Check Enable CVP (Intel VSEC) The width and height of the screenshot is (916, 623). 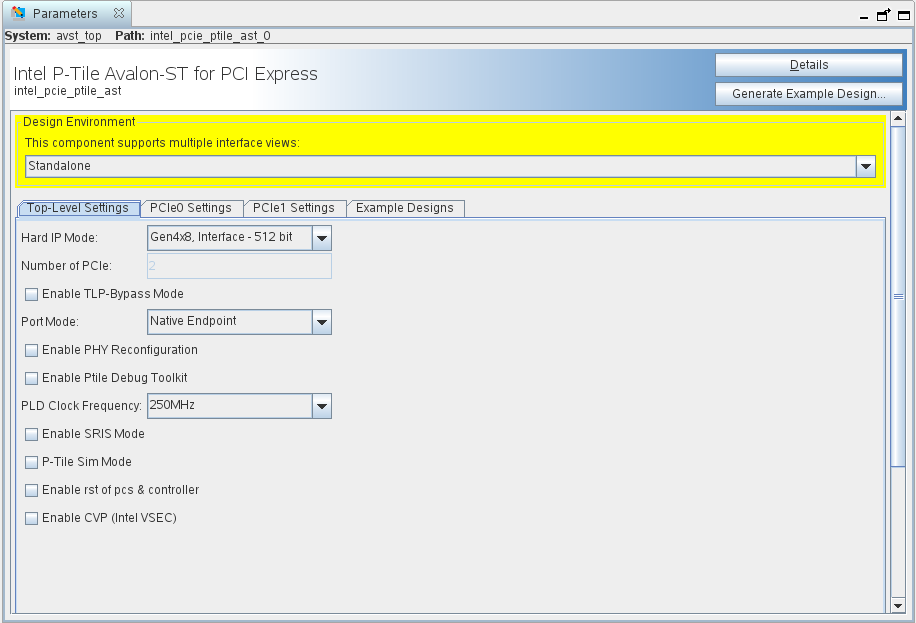[32, 518]
